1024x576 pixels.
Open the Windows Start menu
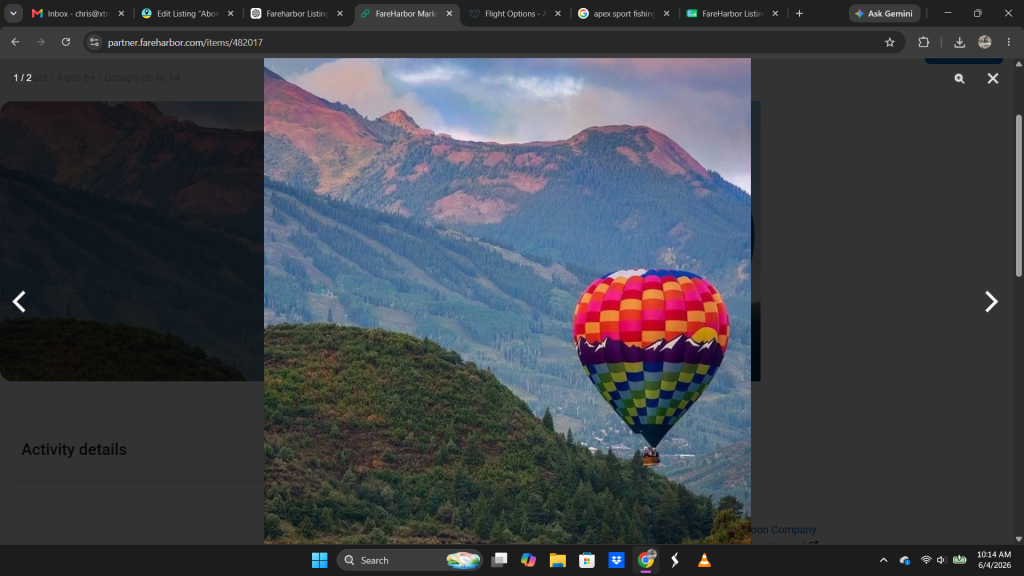tap(319, 560)
